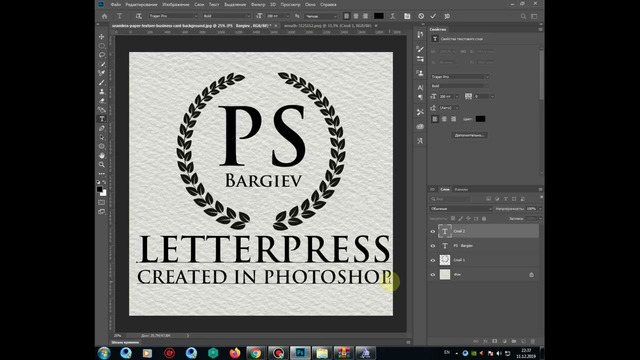The width and height of the screenshot is (640, 360).
Task: Switch to the second document tab
Action: pyautogui.click(x=328, y=26)
